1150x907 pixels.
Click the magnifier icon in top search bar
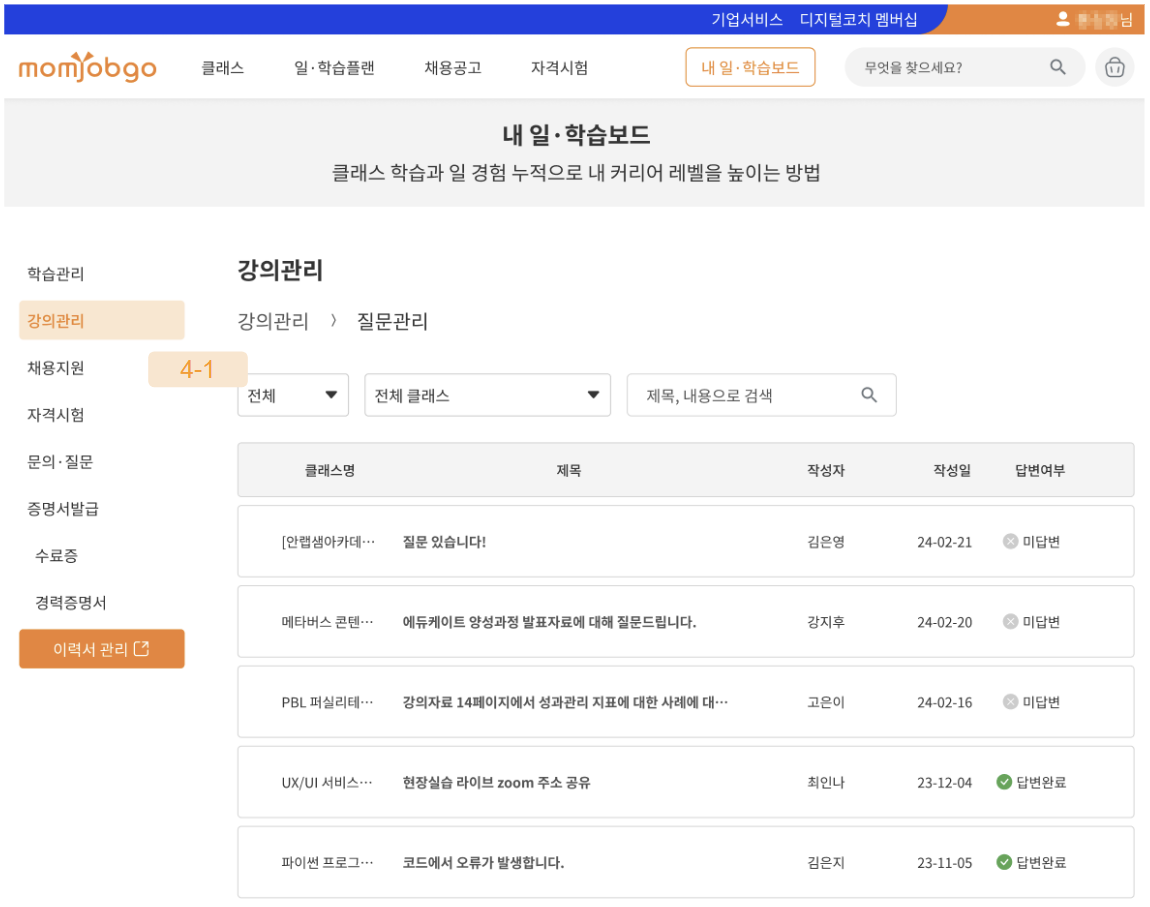pos(1057,67)
